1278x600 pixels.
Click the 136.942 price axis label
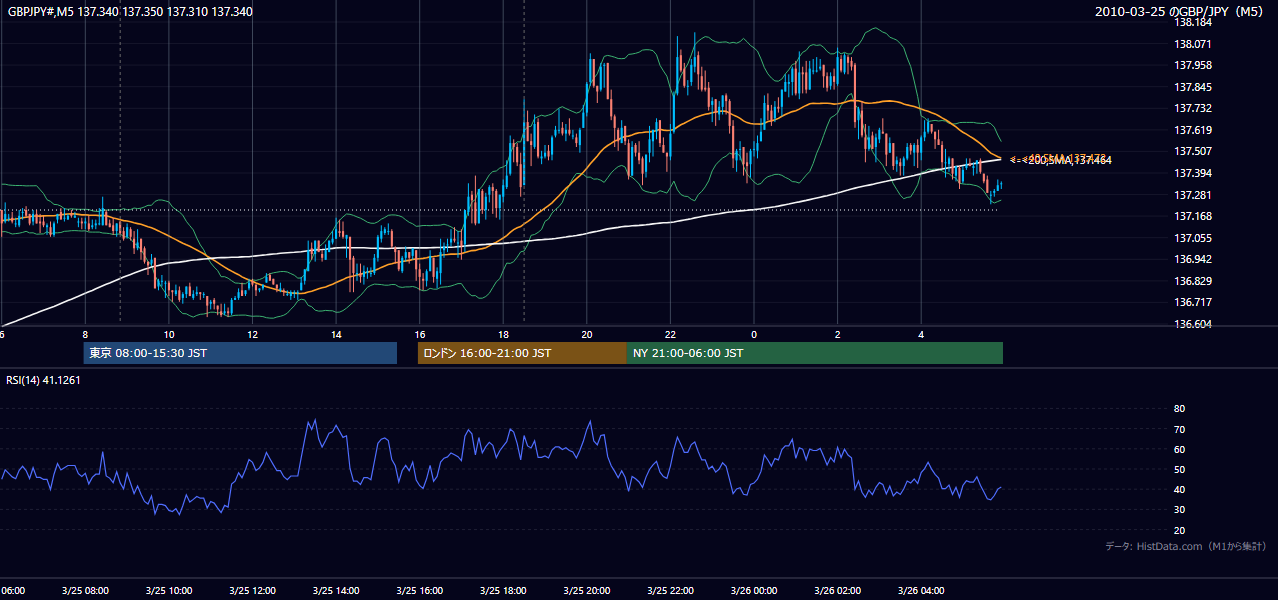tap(1193, 259)
